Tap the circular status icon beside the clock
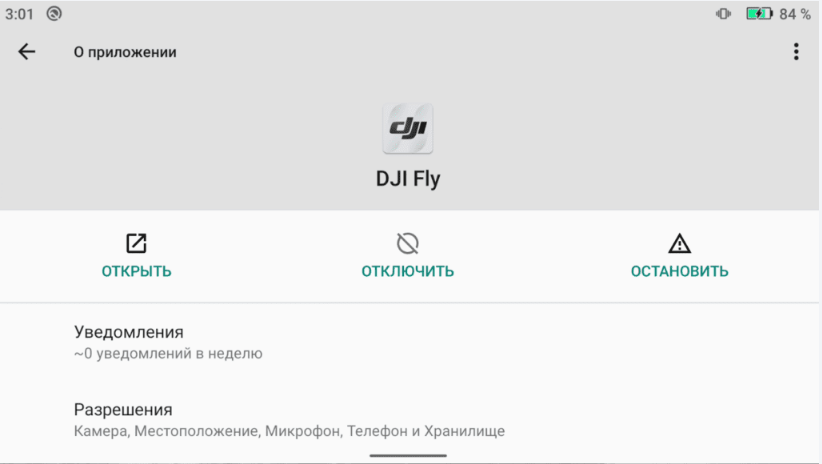 53,14
